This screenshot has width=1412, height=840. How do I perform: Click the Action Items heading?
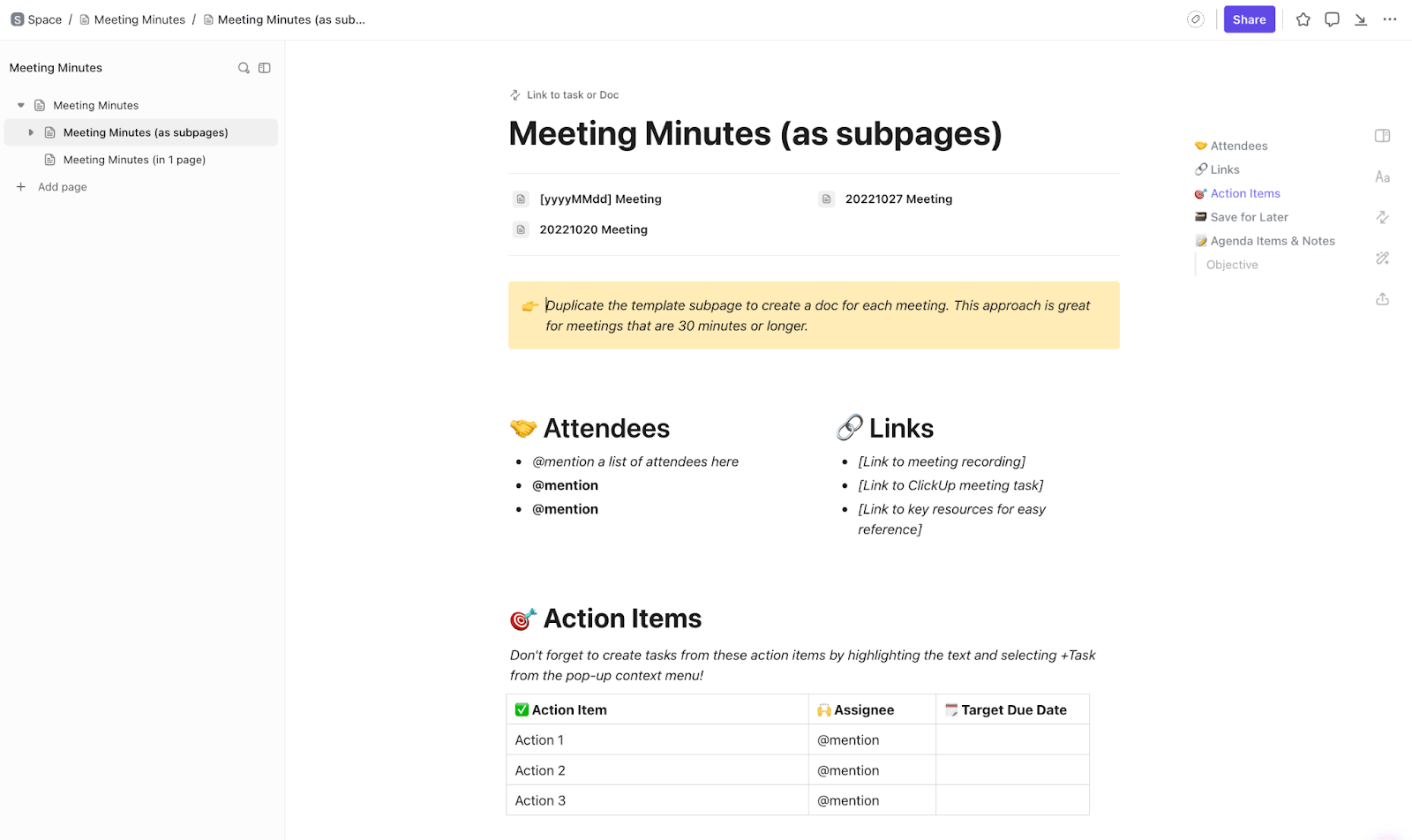(622, 619)
